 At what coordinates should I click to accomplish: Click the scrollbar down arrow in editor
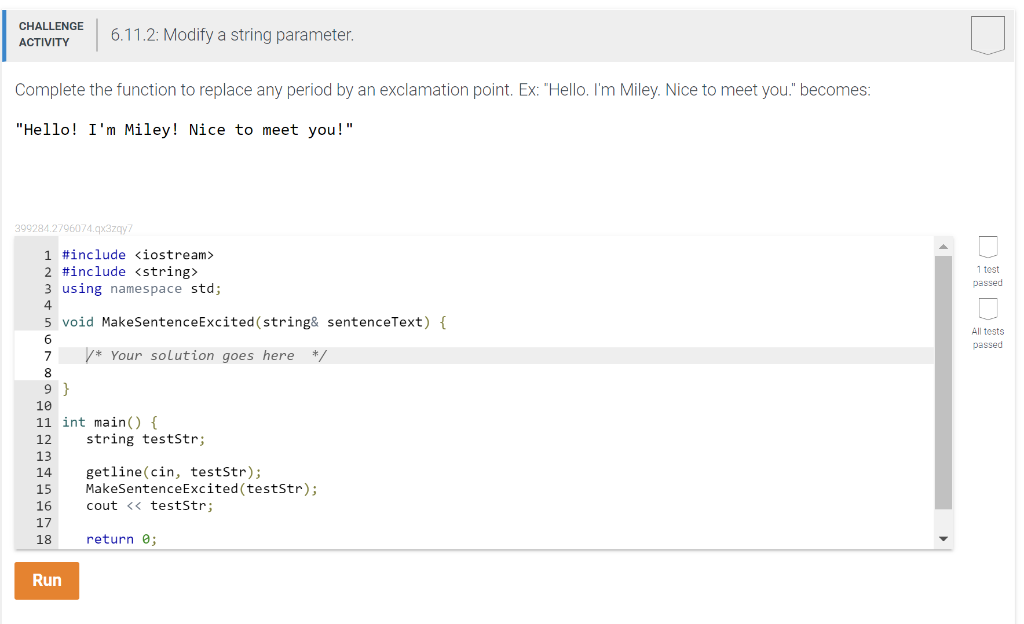943,538
